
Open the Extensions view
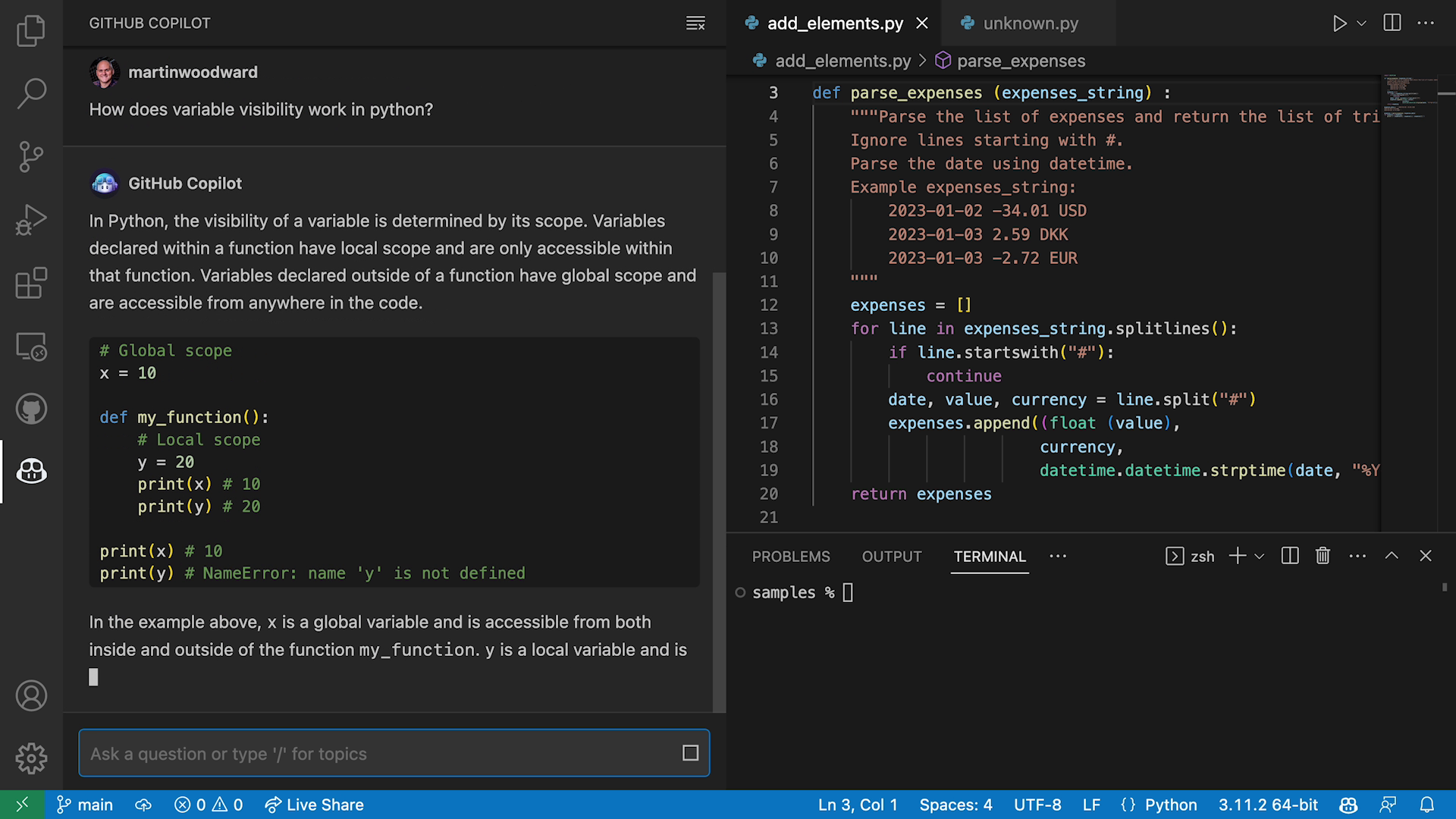pyautogui.click(x=31, y=283)
